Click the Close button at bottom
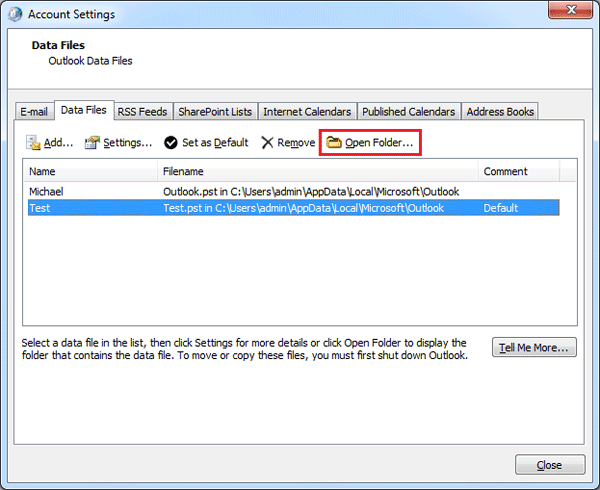 pyautogui.click(x=550, y=465)
